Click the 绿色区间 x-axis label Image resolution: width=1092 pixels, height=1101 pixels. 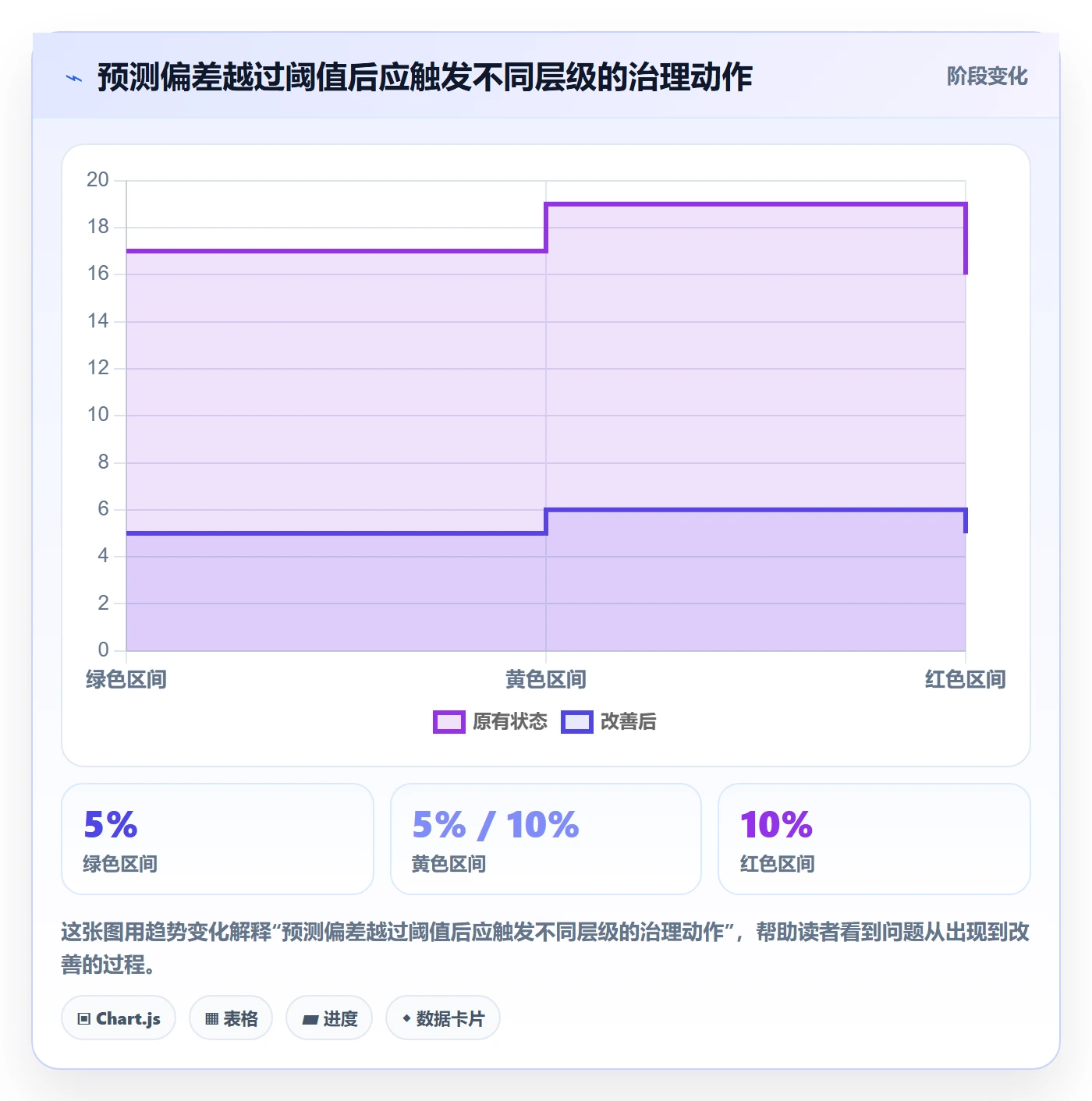click(x=126, y=679)
